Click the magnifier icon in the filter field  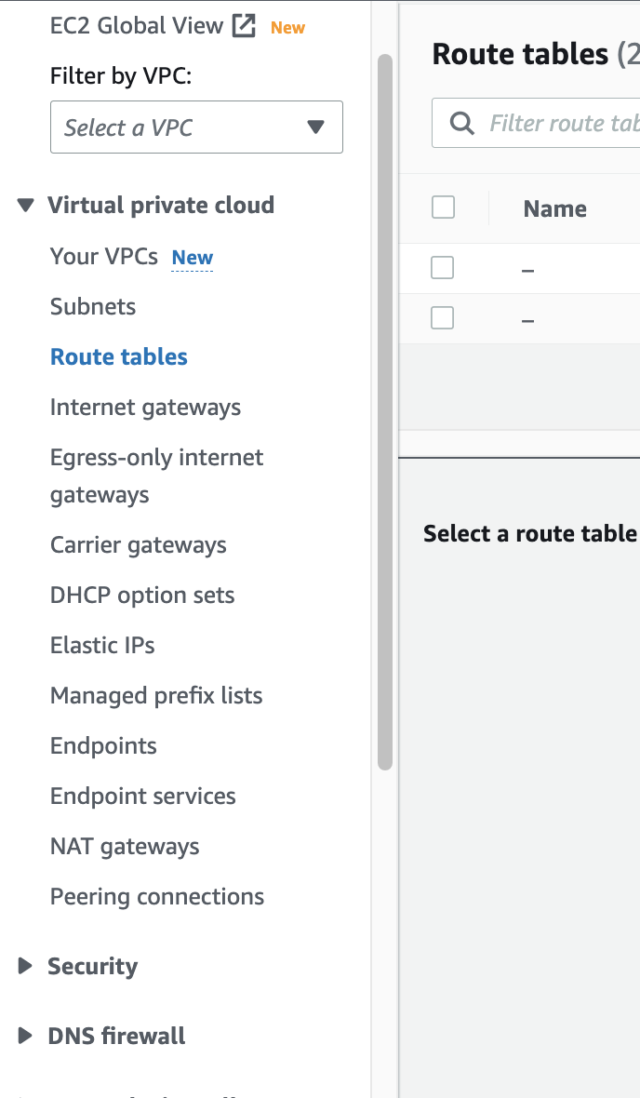click(461, 122)
